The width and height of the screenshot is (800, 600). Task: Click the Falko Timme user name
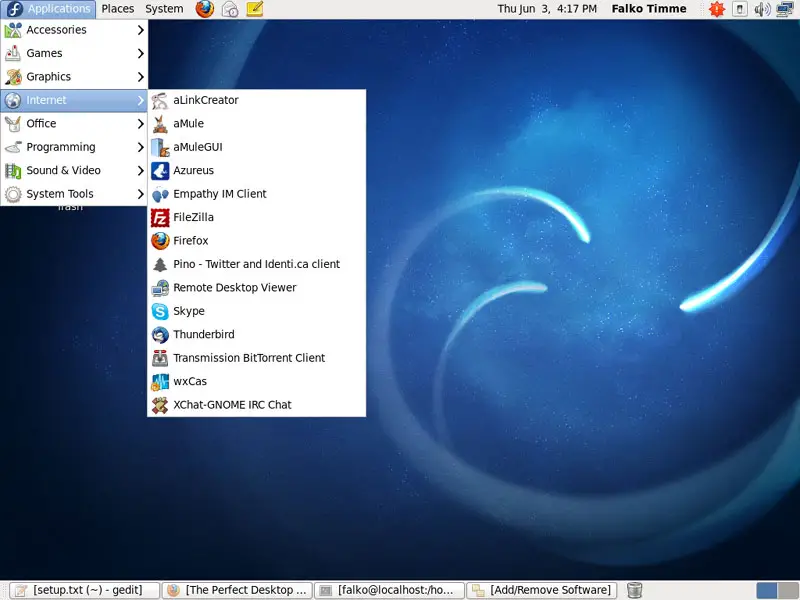tap(649, 9)
